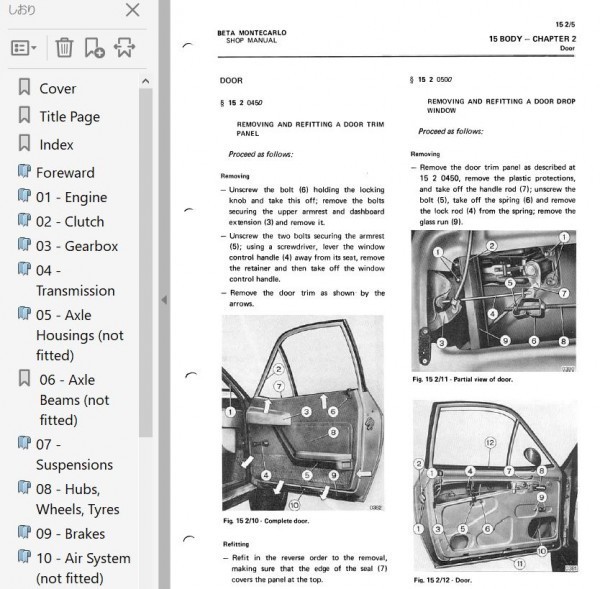This screenshot has width=600, height=589.
Task: Click the Fig. 15 2/11 partial door view image
Action: coord(494,301)
